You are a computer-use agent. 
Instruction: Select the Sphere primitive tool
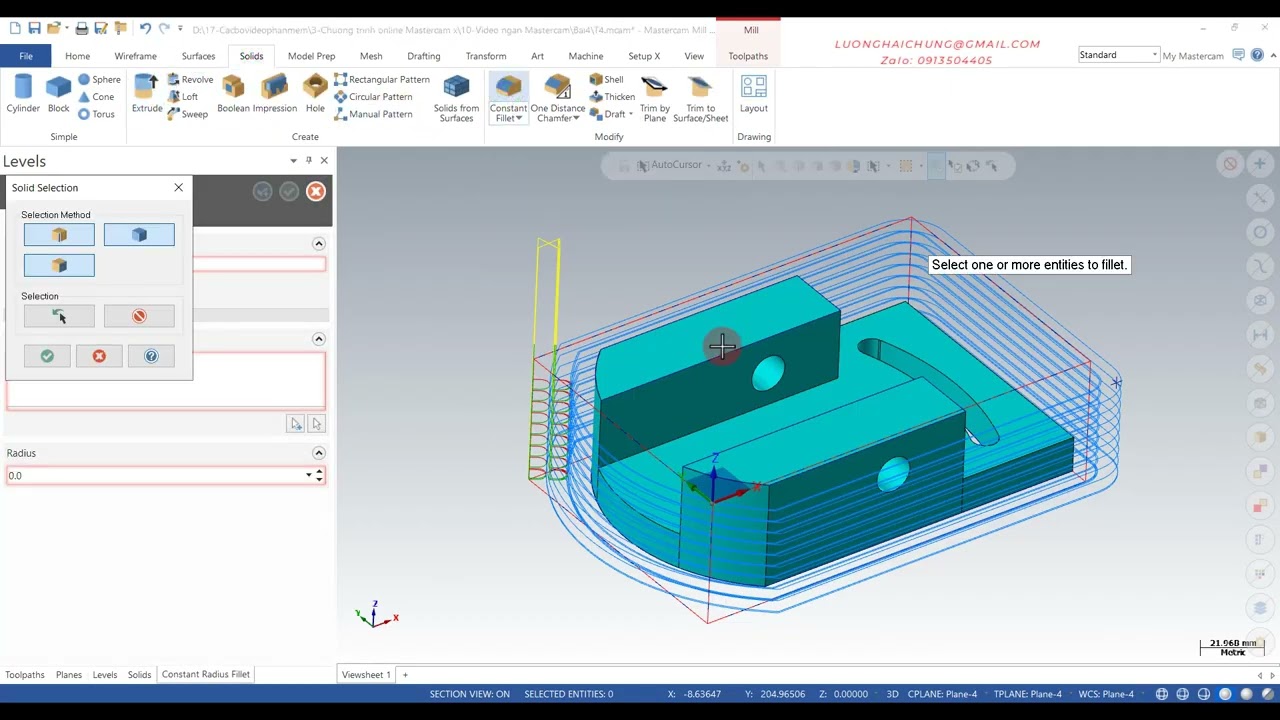coord(99,80)
